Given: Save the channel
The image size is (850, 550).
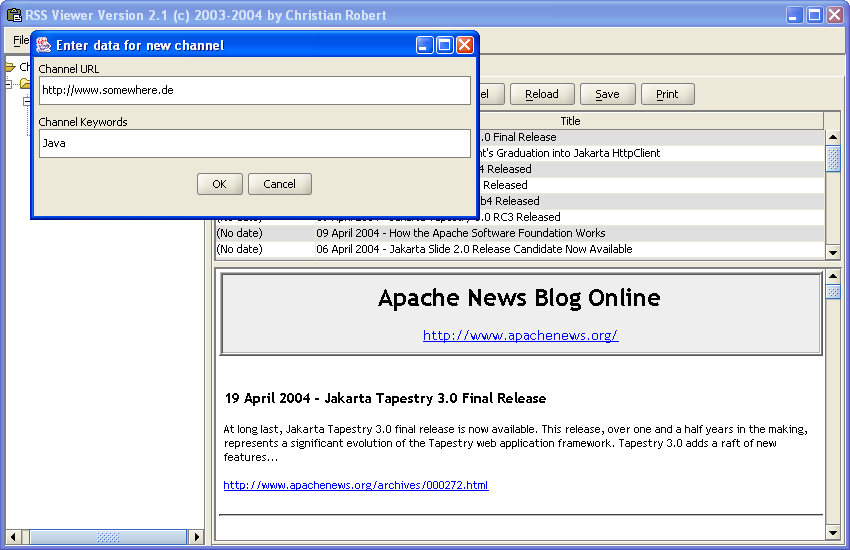Looking at the screenshot, I should (x=607, y=94).
